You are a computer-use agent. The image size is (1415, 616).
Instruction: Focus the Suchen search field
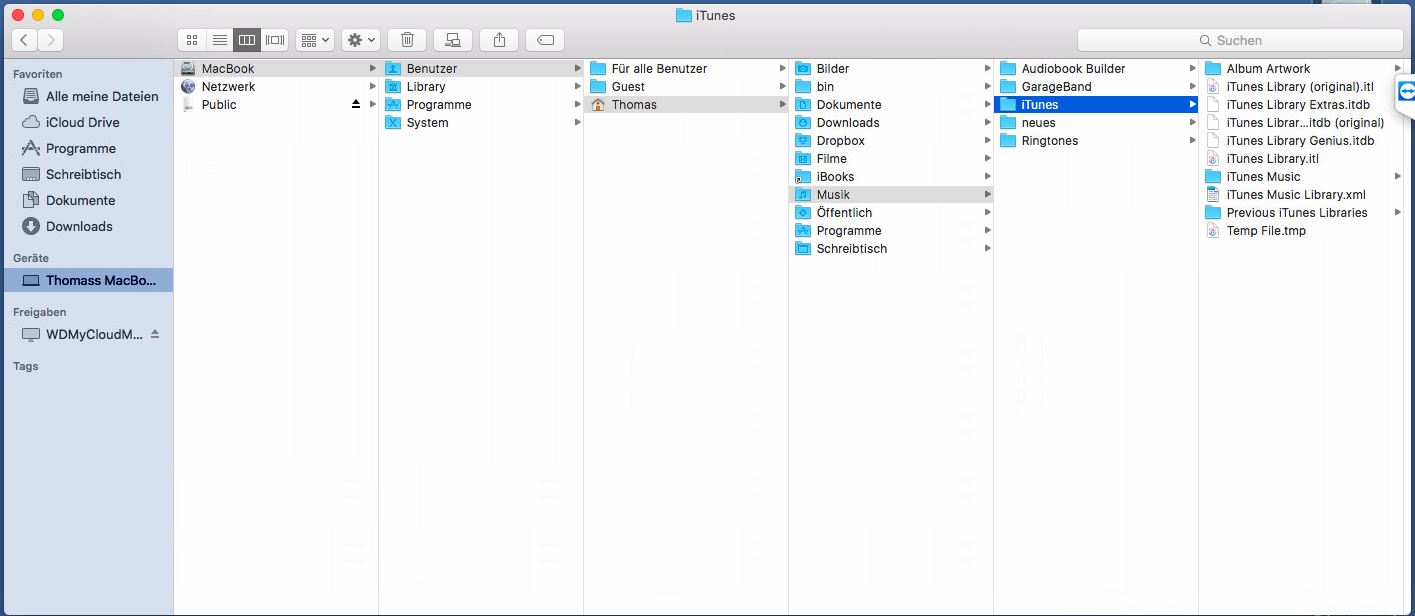(1240, 40)
